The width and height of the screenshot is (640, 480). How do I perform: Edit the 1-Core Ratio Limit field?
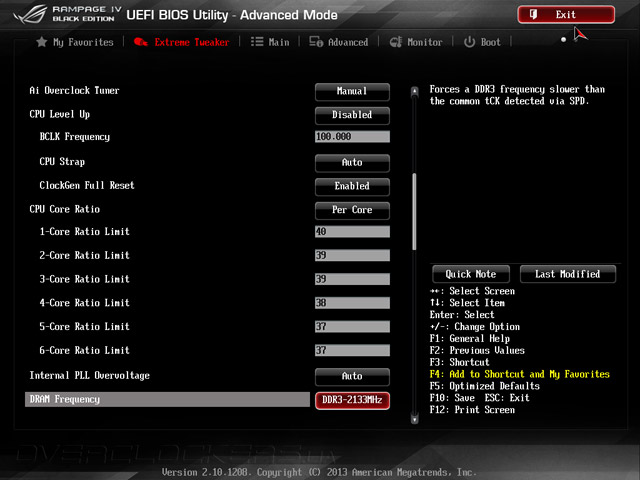(x=352, y=231)
